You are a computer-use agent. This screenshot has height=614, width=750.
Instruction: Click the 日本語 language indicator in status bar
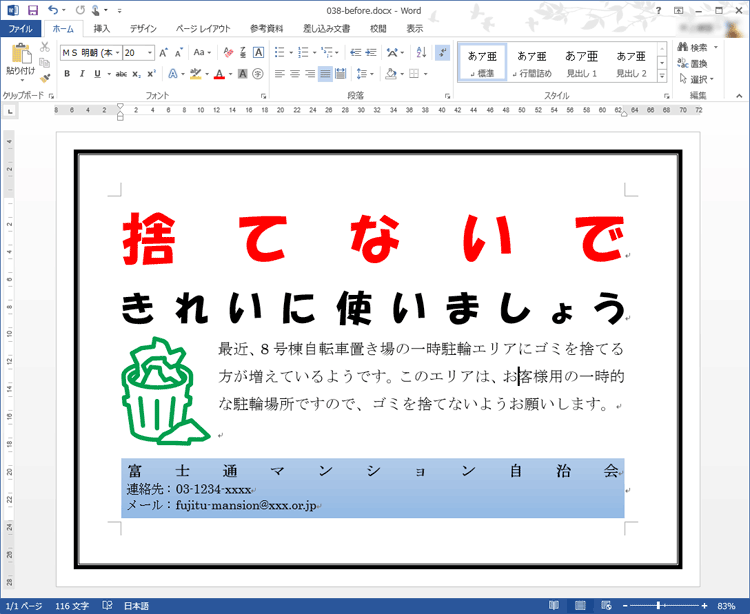pos(136,606)
